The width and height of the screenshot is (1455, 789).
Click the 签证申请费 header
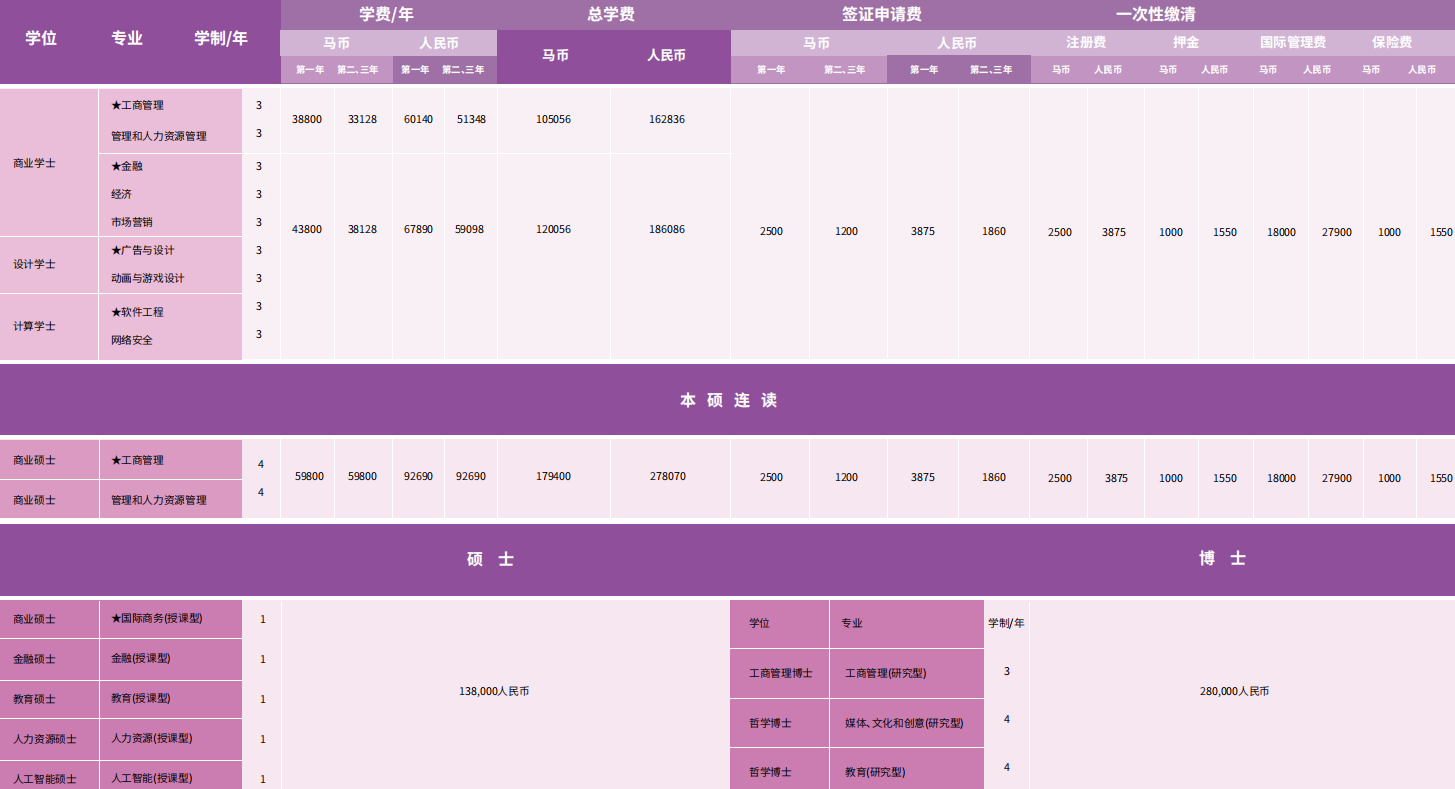[881, 14]
